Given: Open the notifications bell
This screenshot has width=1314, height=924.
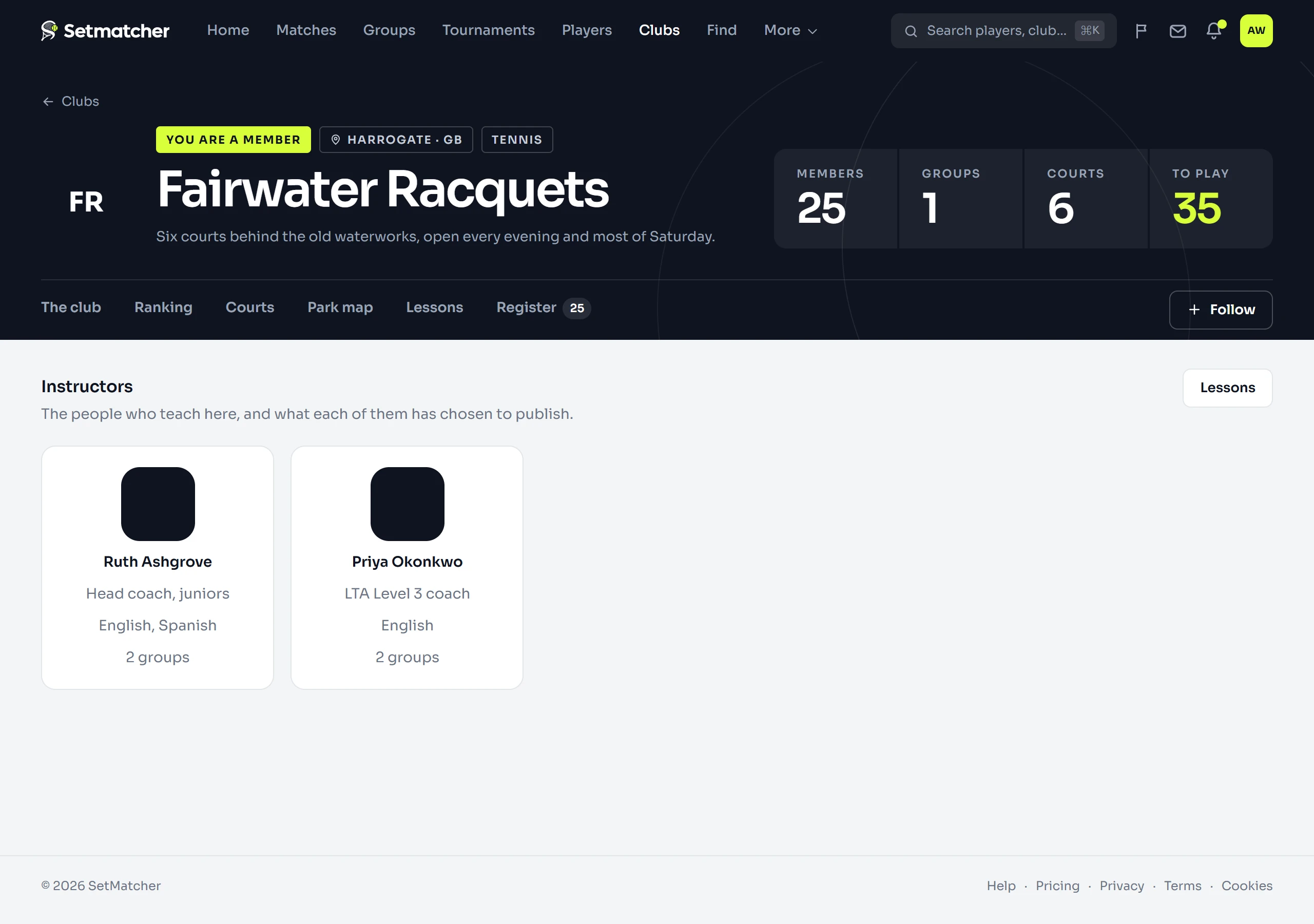Looking at the screenshot, I should pyautogui.click(x=1214, y=31).
